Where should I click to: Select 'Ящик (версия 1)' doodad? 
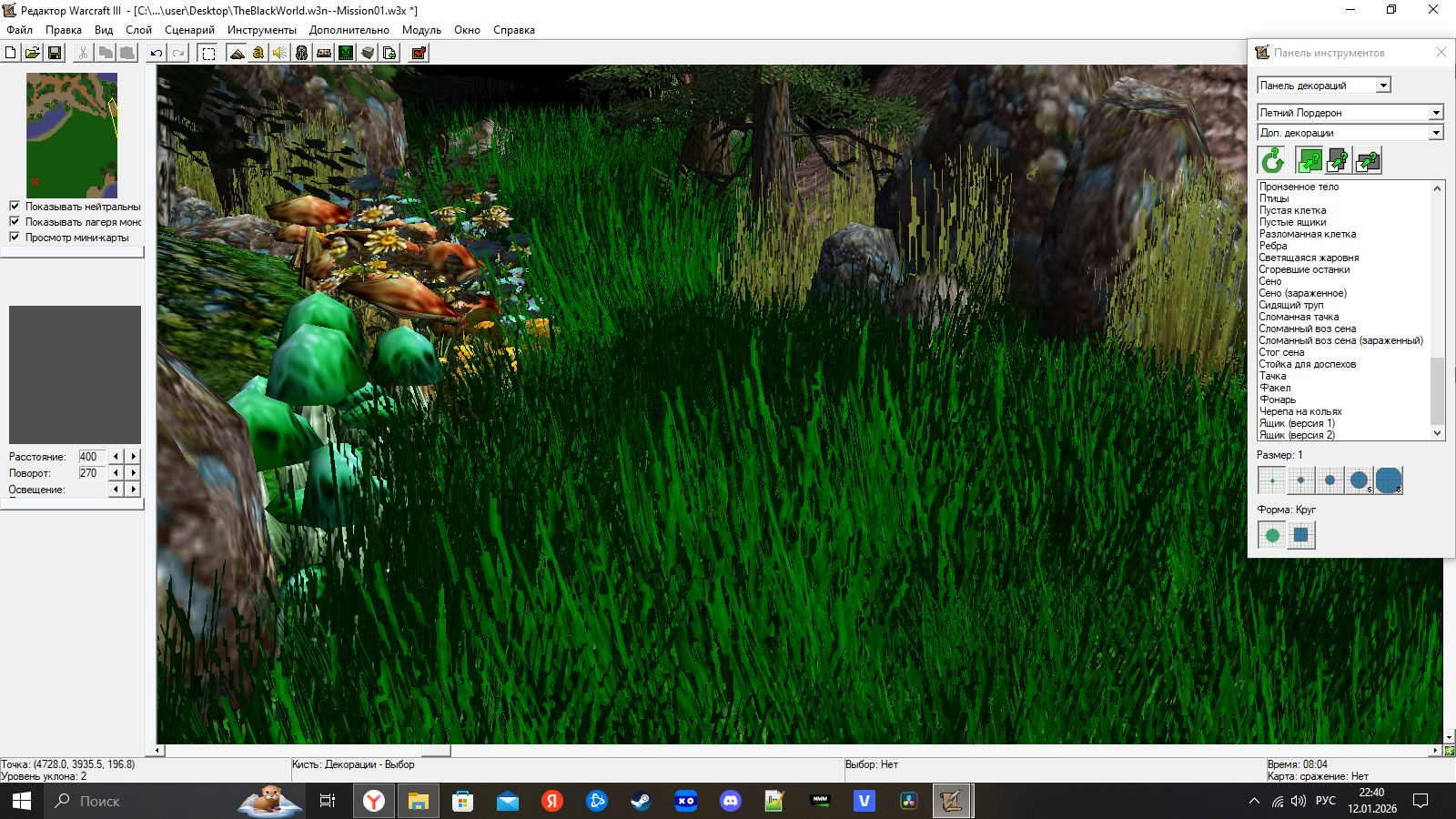[1297, 423]
